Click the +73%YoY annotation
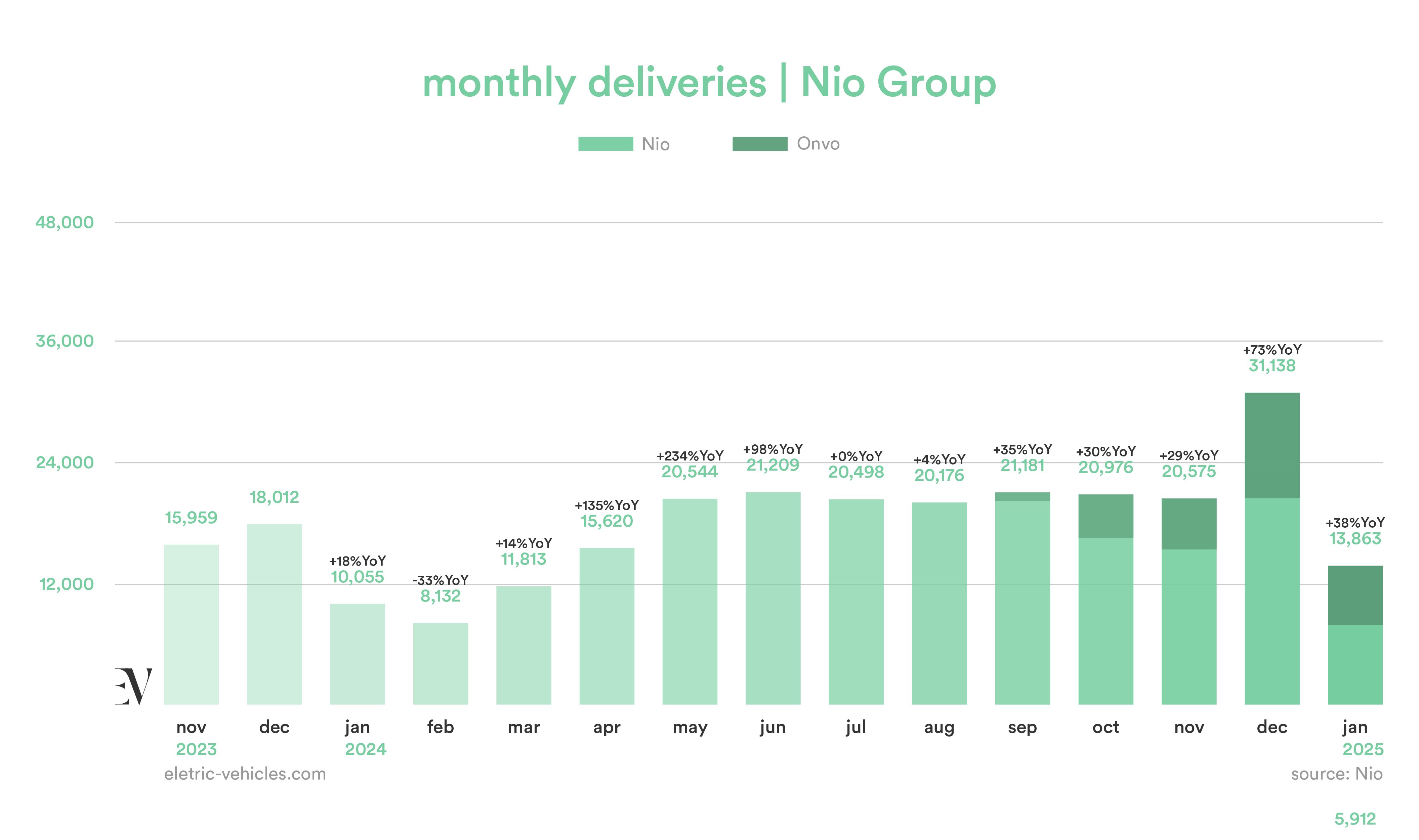1419x840 pixels. 1272,350
